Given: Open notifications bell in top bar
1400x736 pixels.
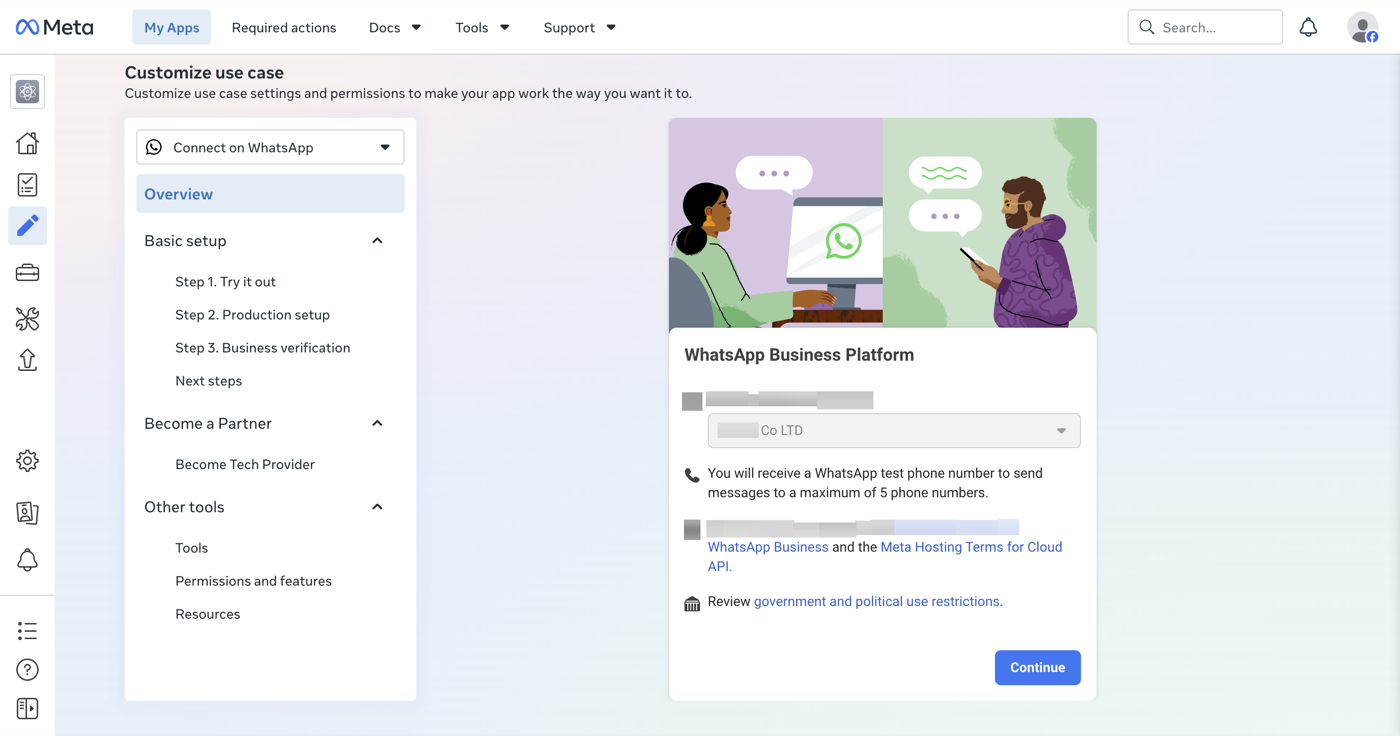Looking at the screenshot, I should coord(1308,27).
